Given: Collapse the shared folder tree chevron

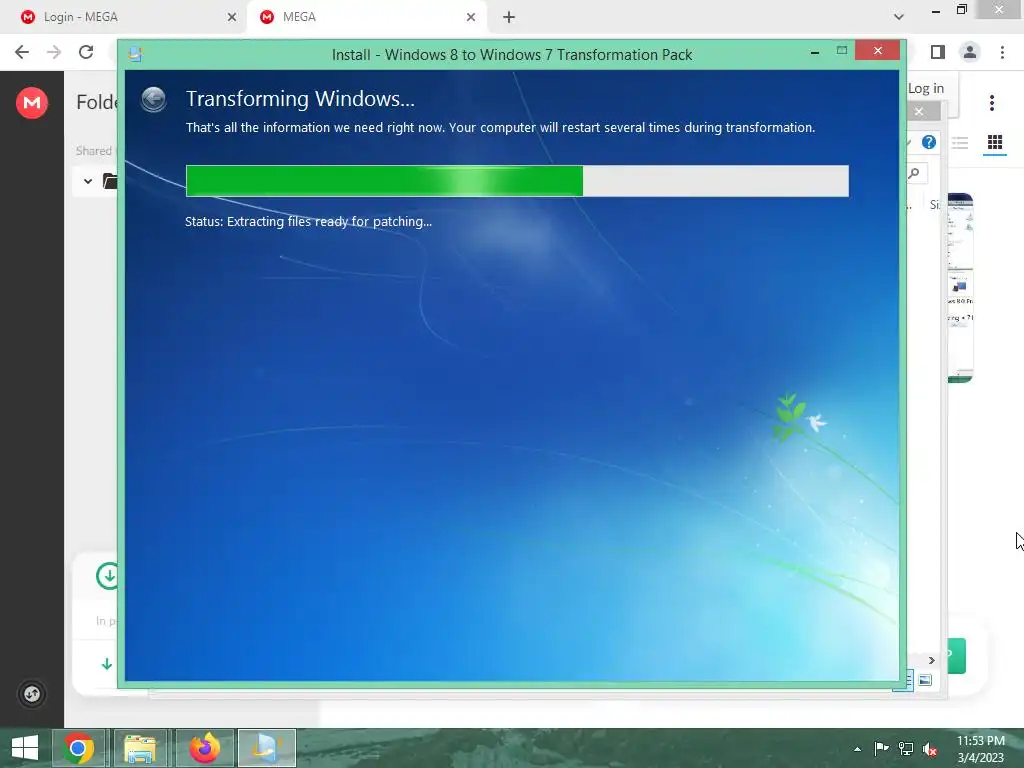Looking at the screenshot, I should pos(88,181).
